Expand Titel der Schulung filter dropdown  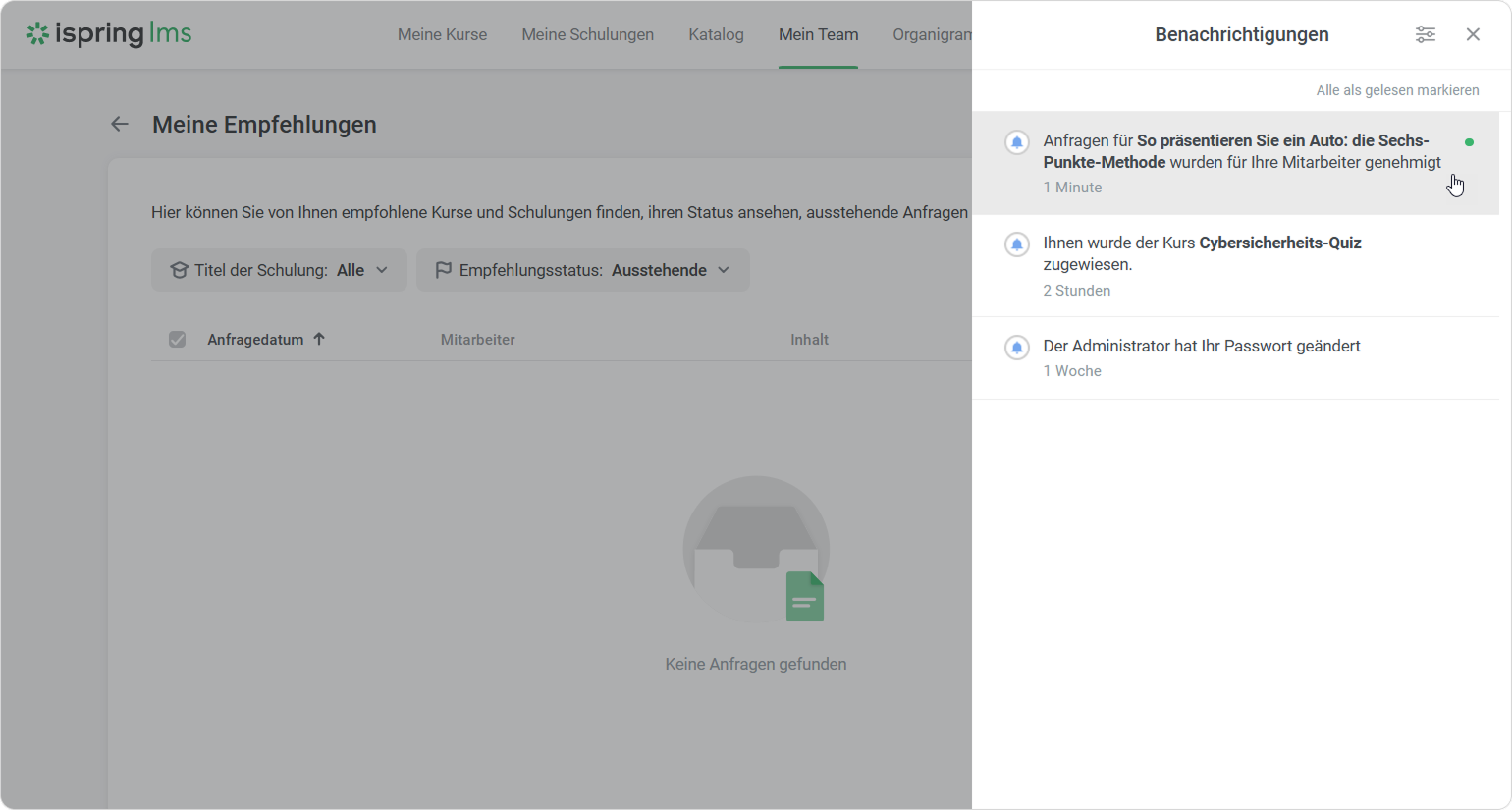tap(279, 270)
